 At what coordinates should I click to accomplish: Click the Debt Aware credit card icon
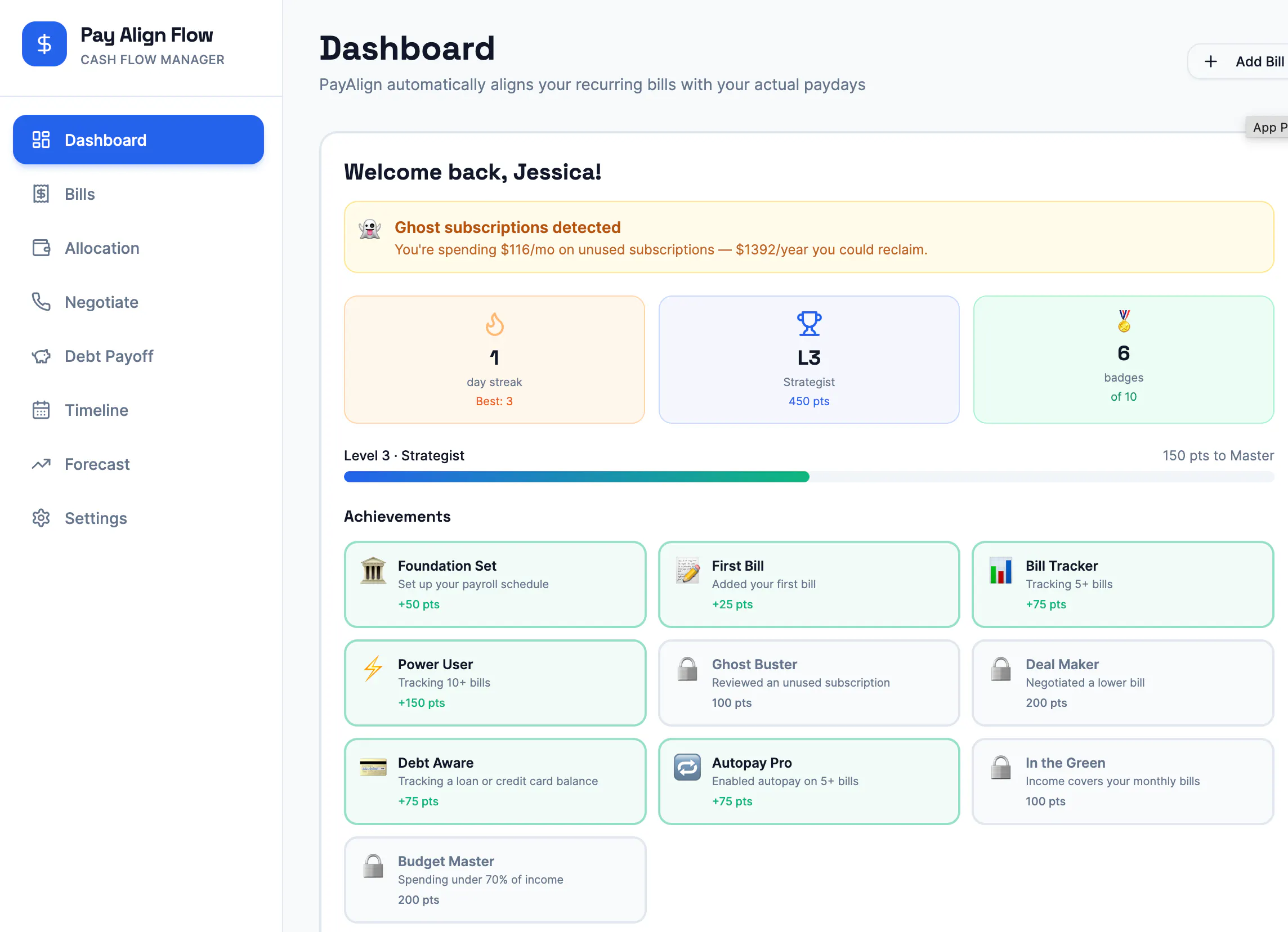373,768
